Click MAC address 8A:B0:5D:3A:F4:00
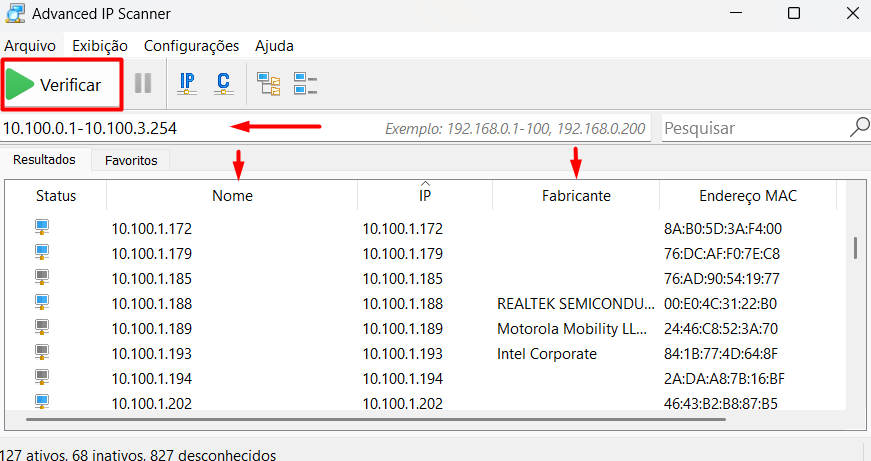Image resolution: width=871 pixels, height=461 pixels. (x=723, y=229)
